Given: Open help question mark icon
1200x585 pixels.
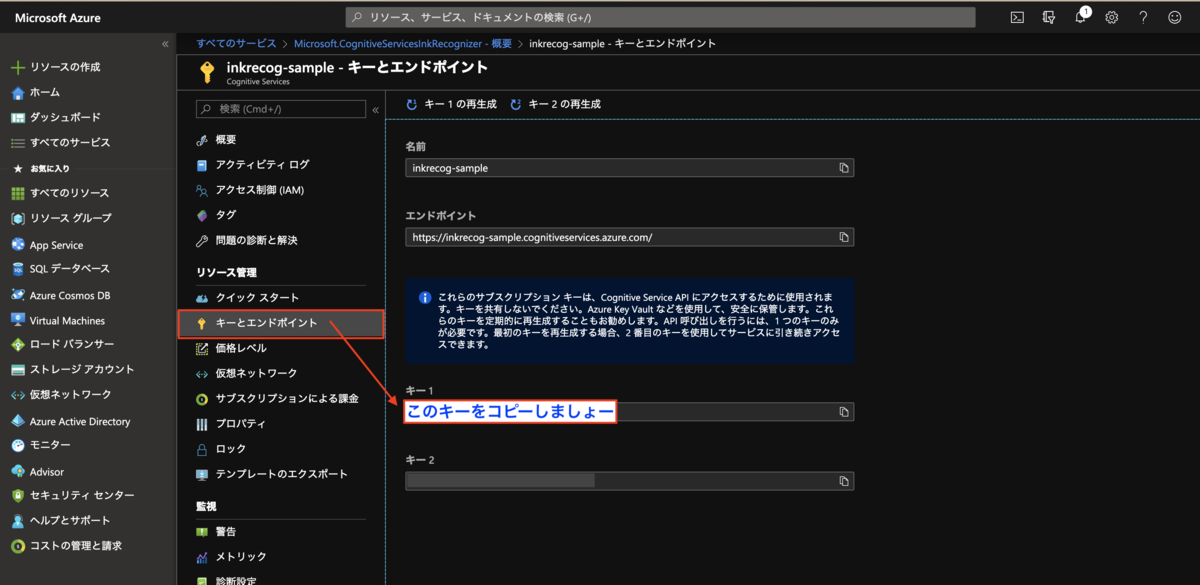Looking at the screenshot, I should pyautogui.click(x=1144, y=17).
